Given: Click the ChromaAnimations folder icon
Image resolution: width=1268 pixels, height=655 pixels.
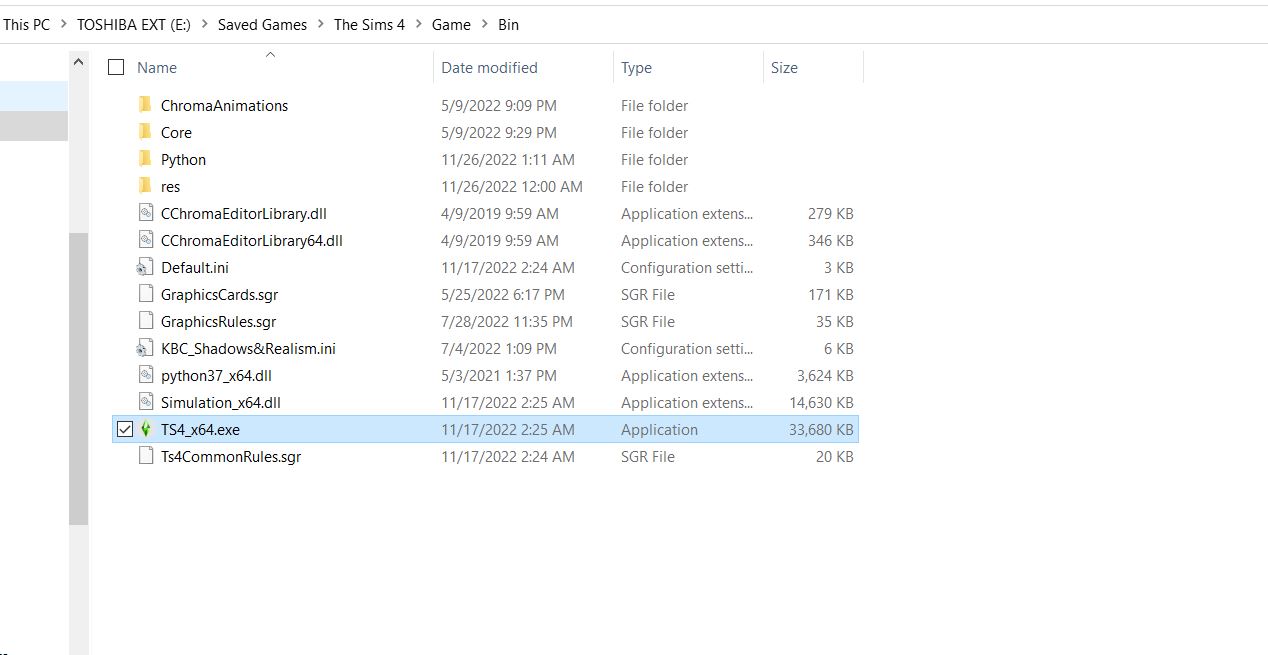Looking at the screenshot, I should point(145,105).
